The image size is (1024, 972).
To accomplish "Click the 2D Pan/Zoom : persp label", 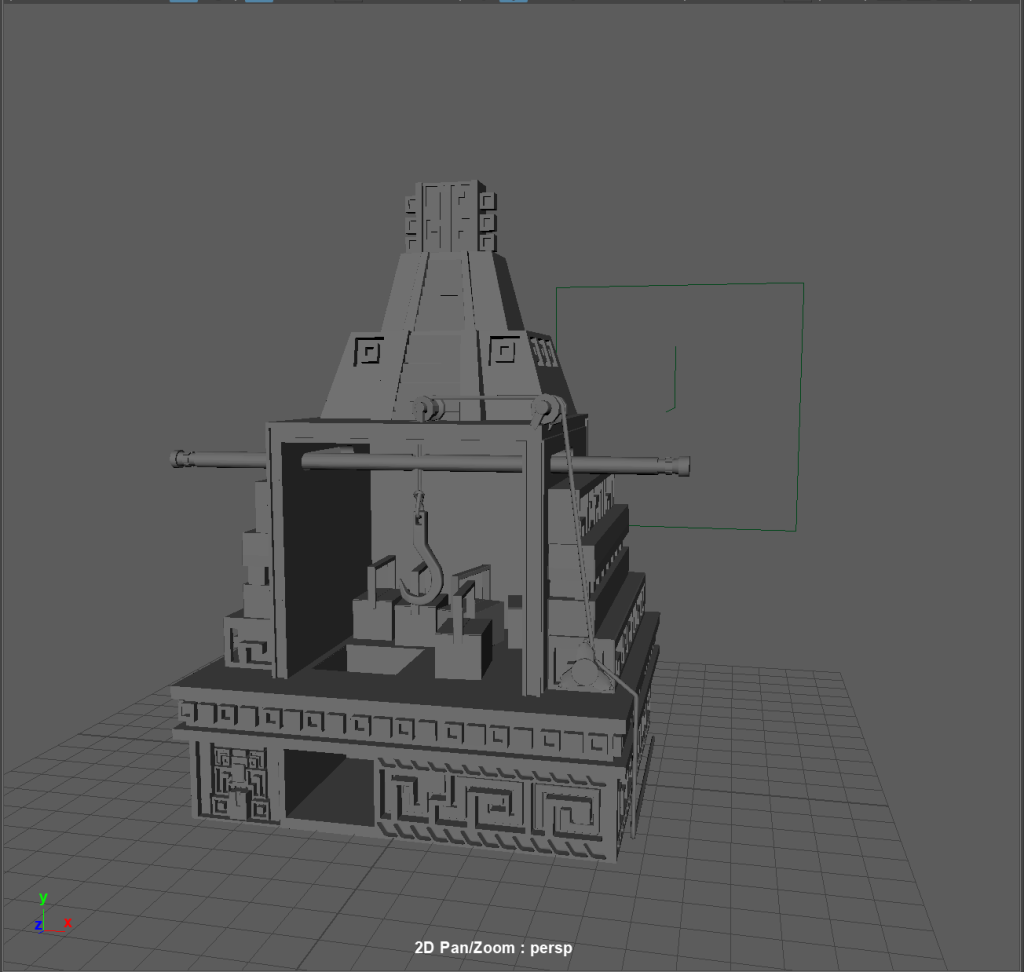I will (493, 947).
